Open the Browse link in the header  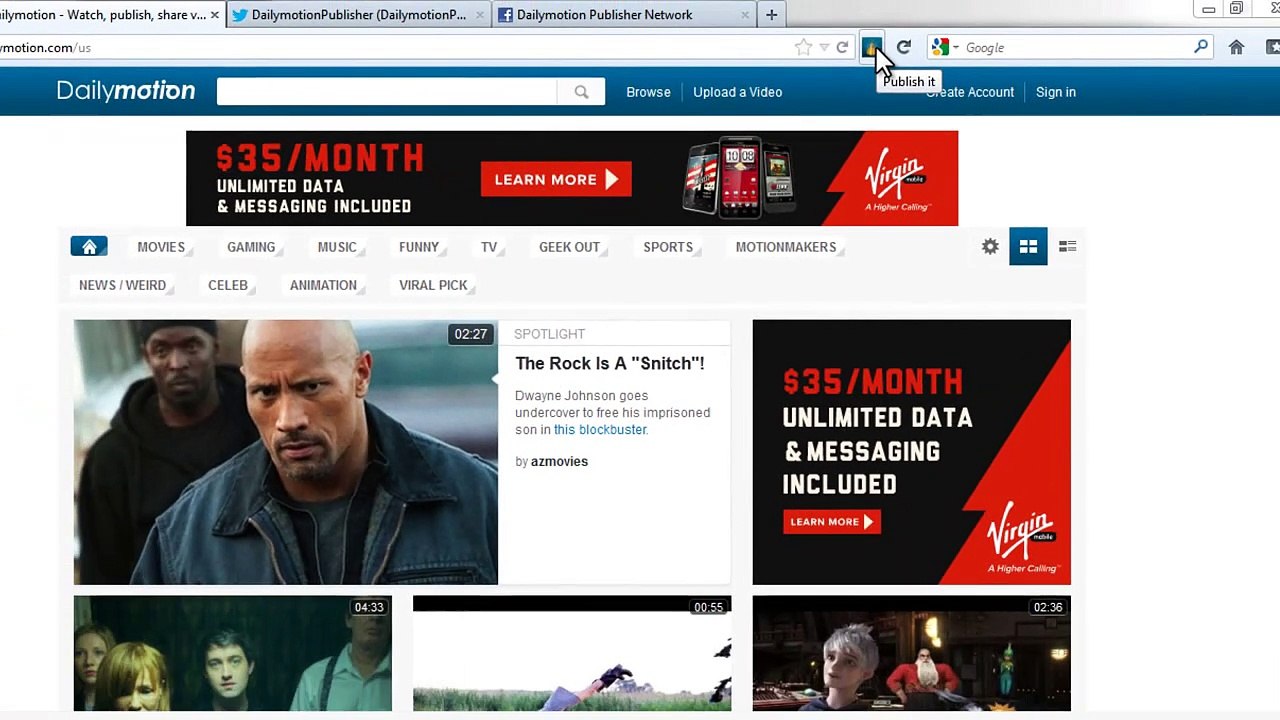point(648,92)
